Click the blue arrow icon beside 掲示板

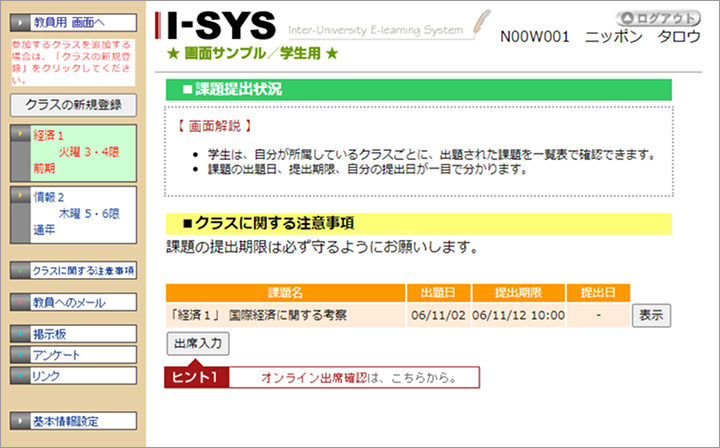tap(20, 334)
